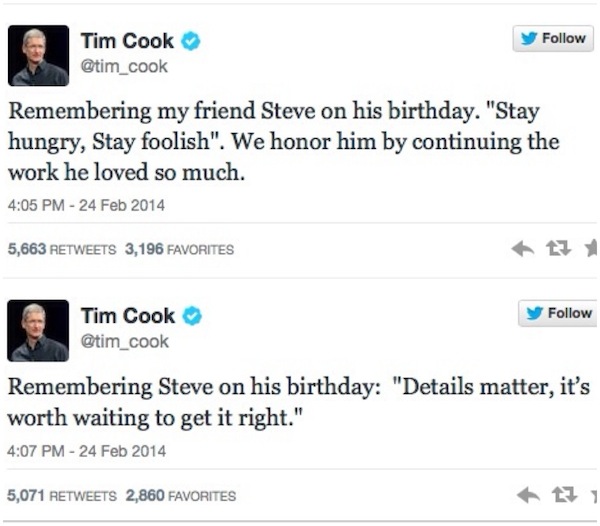The height and width of the screenshot is (526, 600).
Task: Open the @tim_cook handle in the second tweet
Action: [x=124, y=342]
